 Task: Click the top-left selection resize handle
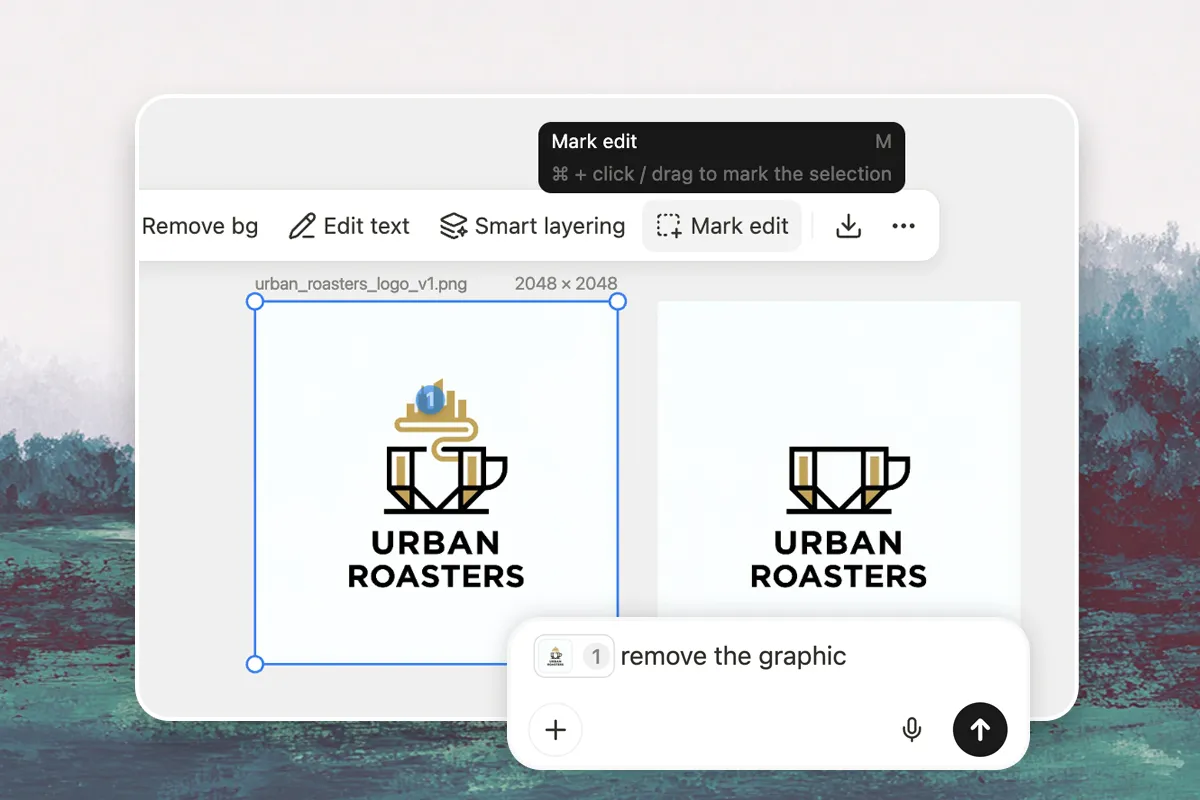tap(255, 301)
